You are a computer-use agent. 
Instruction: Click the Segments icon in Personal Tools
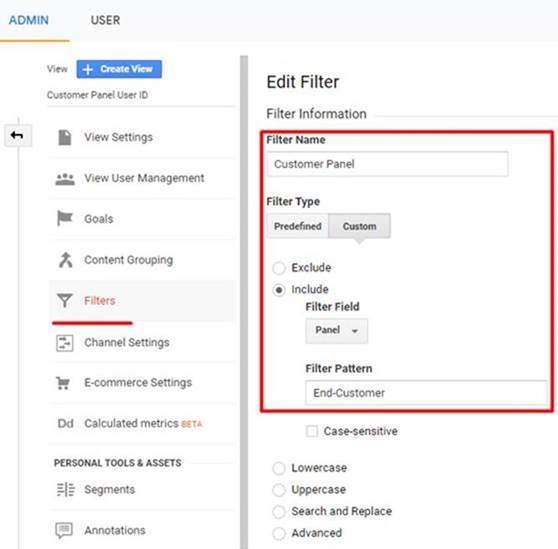coord(65,490)
